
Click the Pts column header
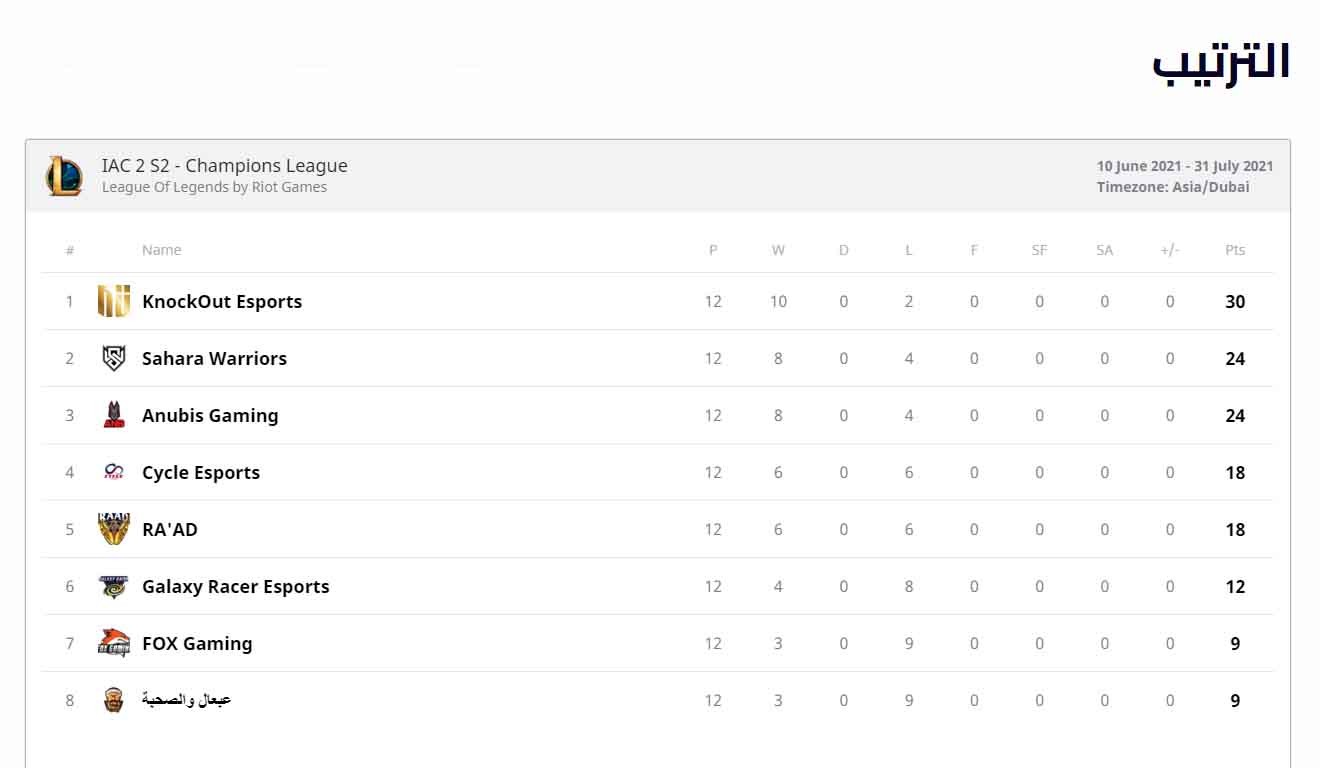click(1235, 250)
